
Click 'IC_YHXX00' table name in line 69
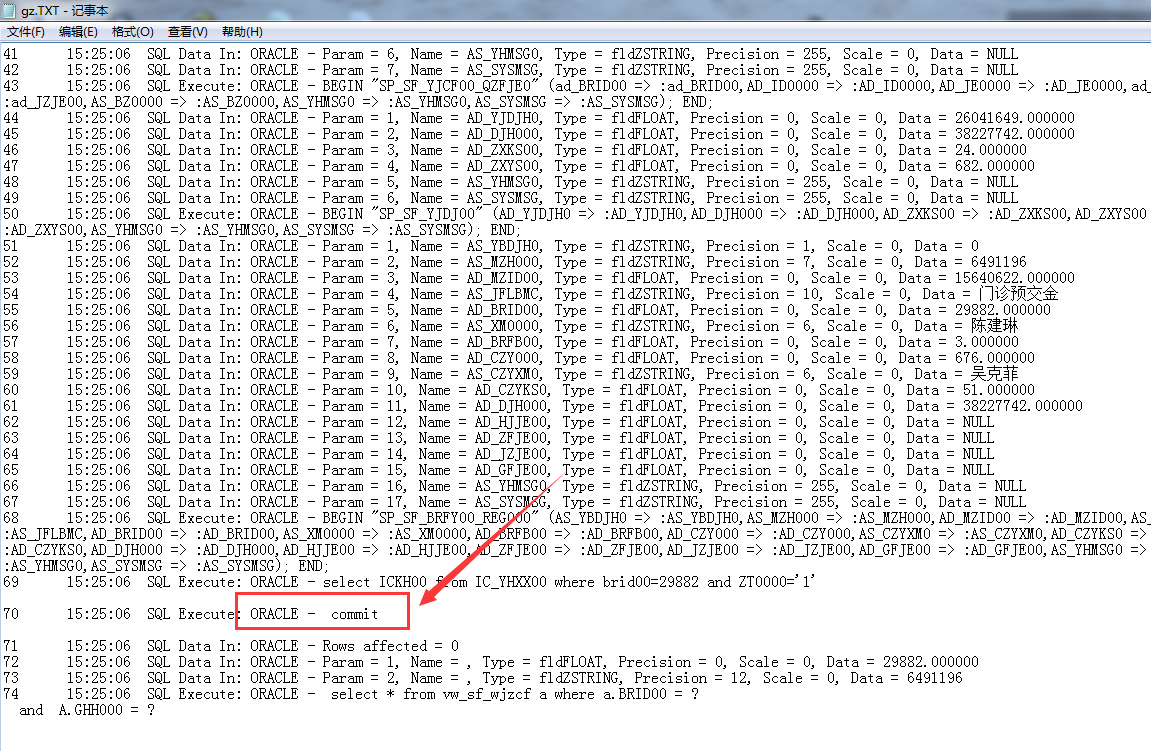510,582
